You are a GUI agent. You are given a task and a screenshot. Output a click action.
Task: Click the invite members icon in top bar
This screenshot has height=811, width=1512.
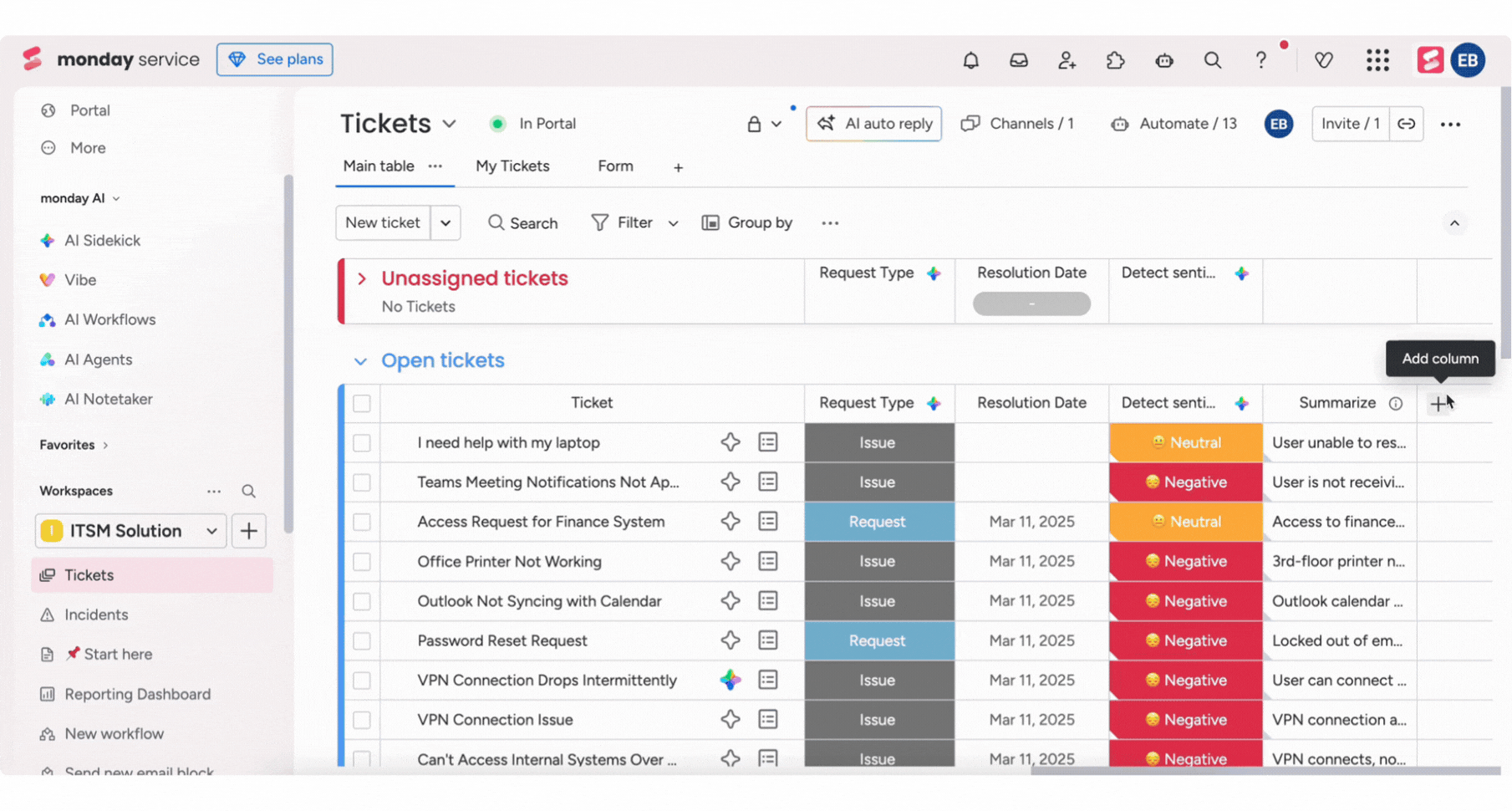pyautogui.click(x=1067, y=60)
